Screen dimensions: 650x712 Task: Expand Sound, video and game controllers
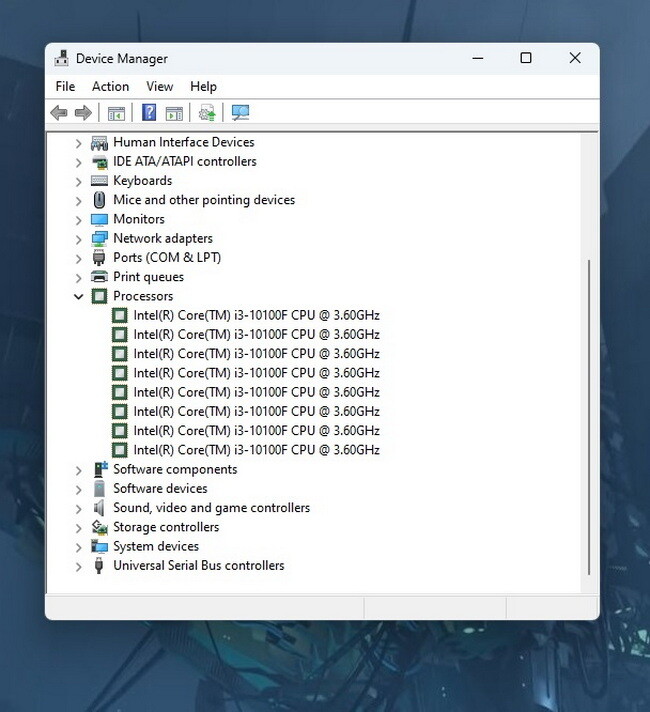pos(79,508)
